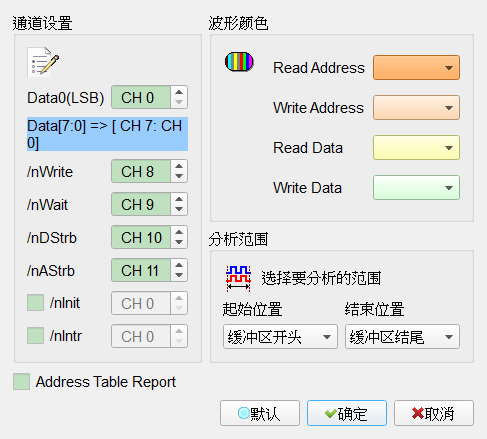
Task: Click the /nWrite CH 8 field
Action: pyautogui.click(x=141, y=171)
